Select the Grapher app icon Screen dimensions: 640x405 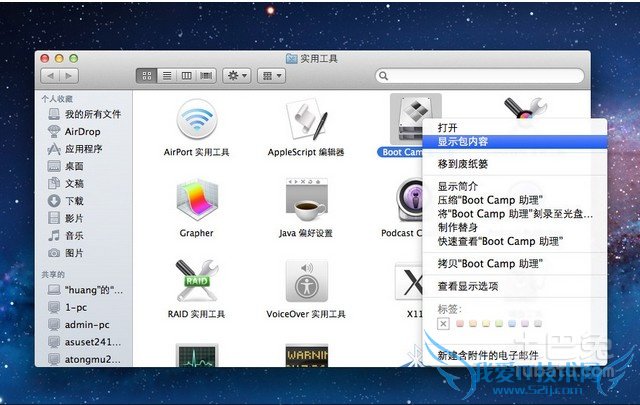[x=197, y=201]
